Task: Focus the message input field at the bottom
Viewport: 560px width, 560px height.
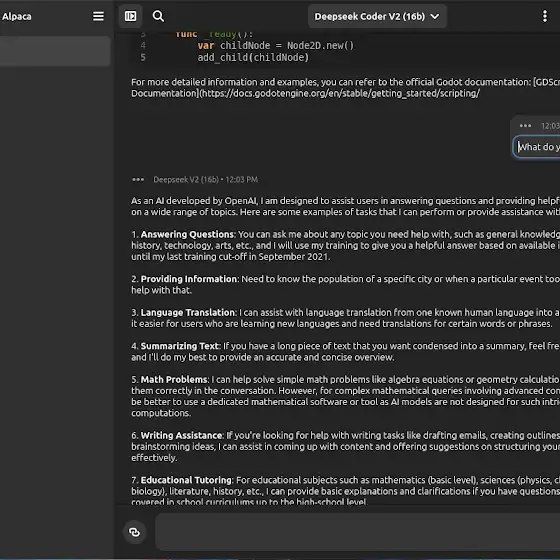Action: pyautogui.click(x=358, y=532)
